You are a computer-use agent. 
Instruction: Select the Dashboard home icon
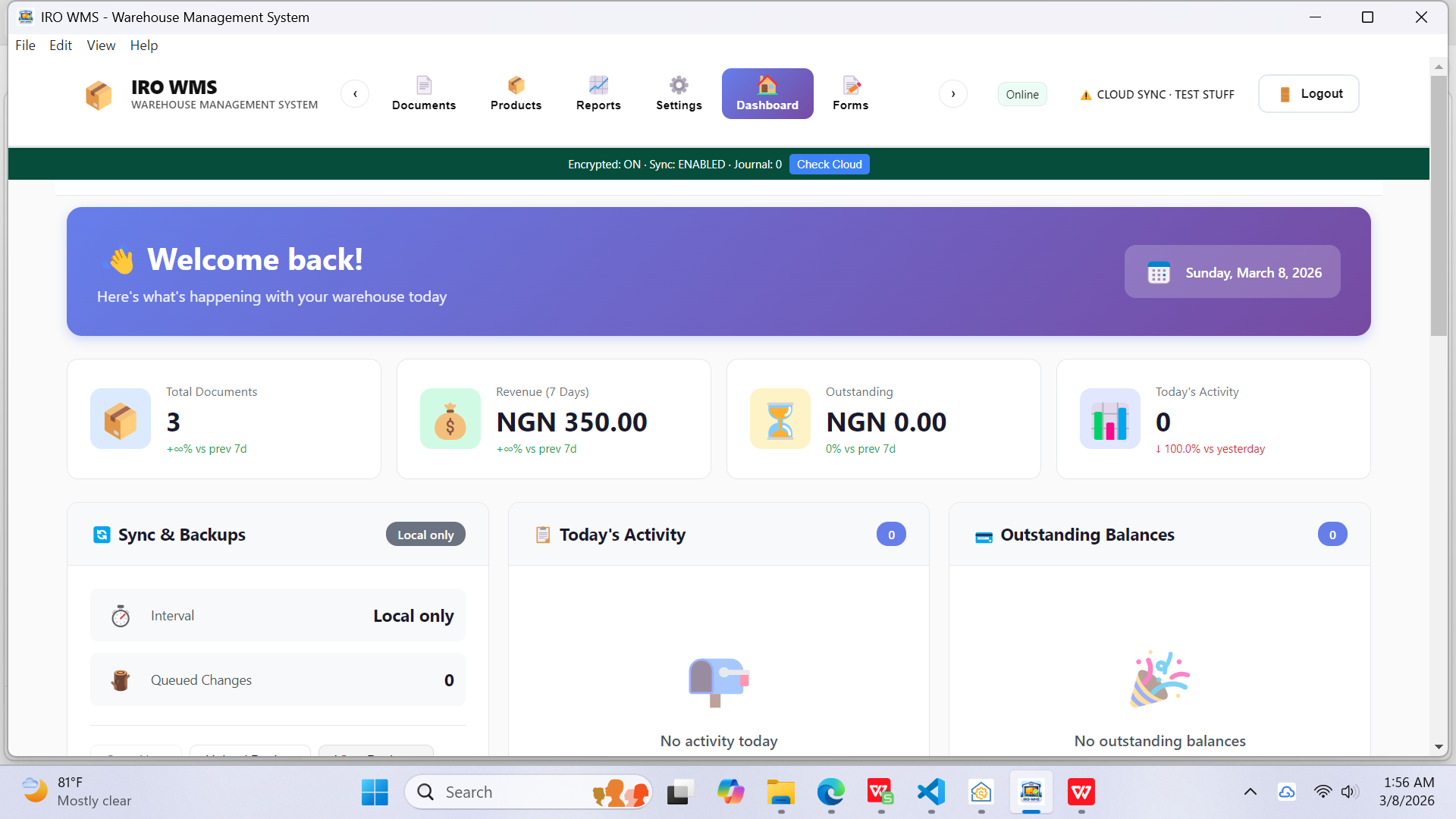click(767, 83)
